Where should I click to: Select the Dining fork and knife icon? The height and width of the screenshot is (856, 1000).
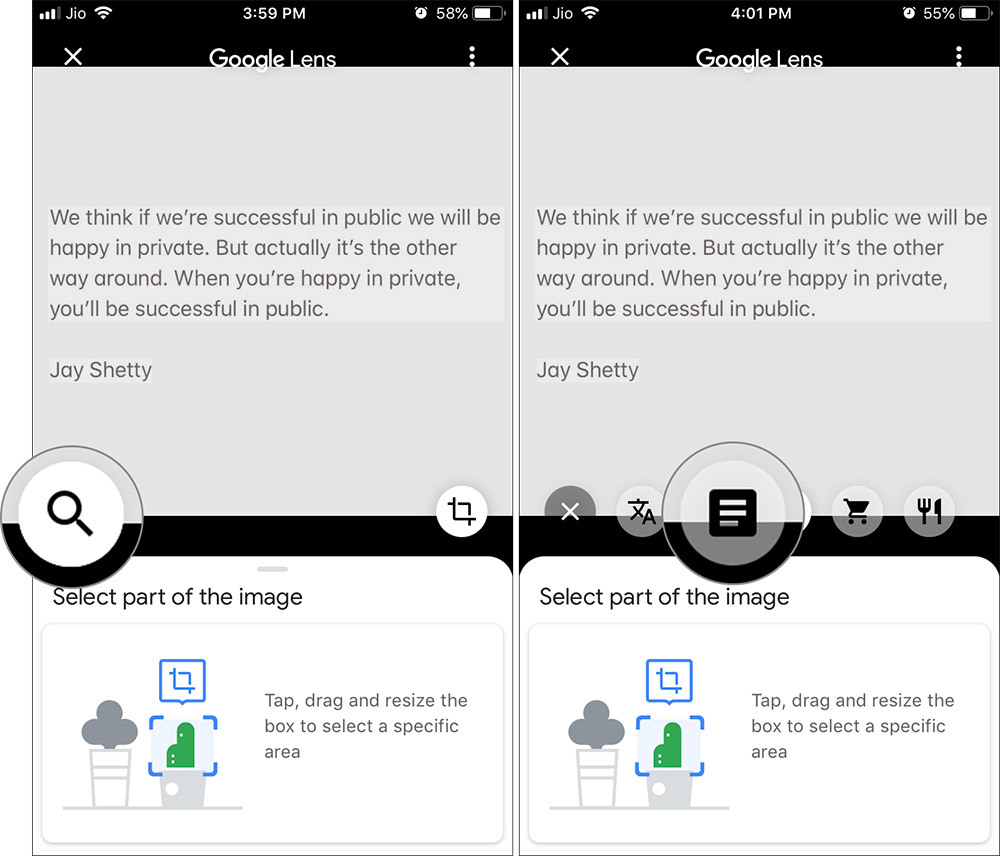click(929, 512)
